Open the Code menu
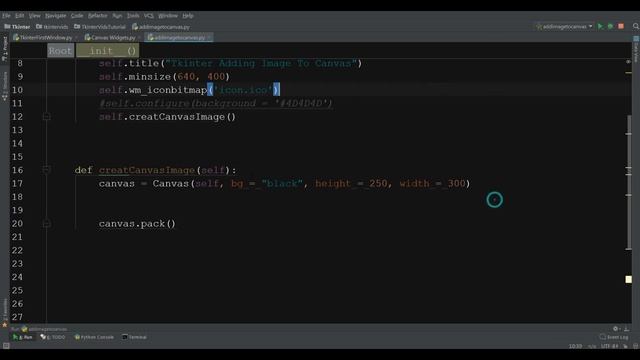640x360 pixels. point(77,16)
